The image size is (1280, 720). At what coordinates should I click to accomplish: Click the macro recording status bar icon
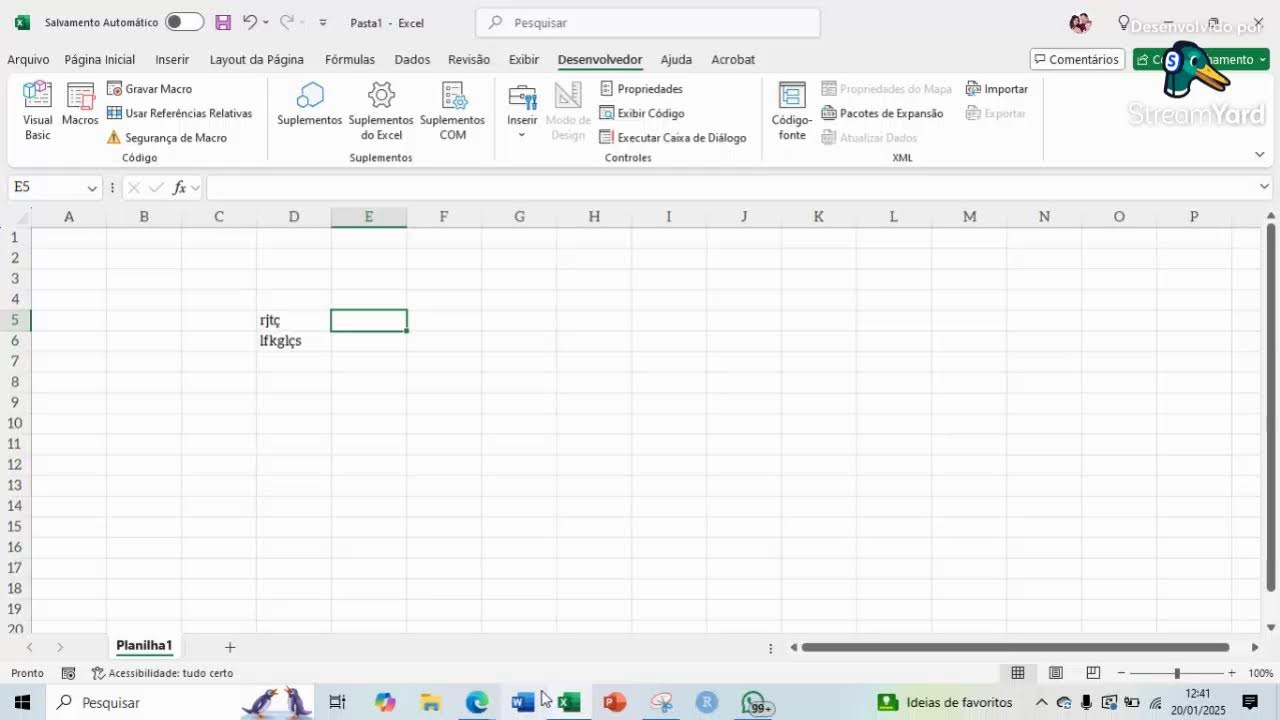68,673
